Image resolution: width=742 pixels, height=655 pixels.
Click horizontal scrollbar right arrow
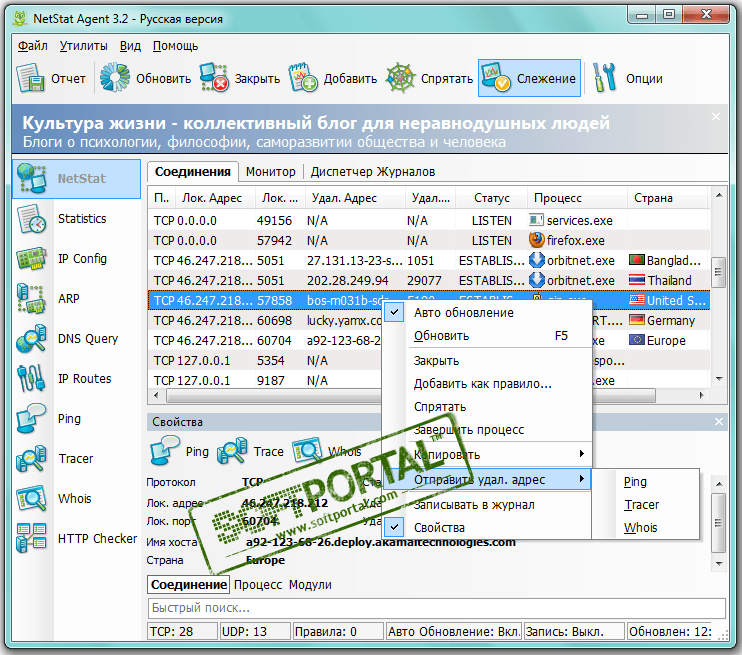coord(701,395)
